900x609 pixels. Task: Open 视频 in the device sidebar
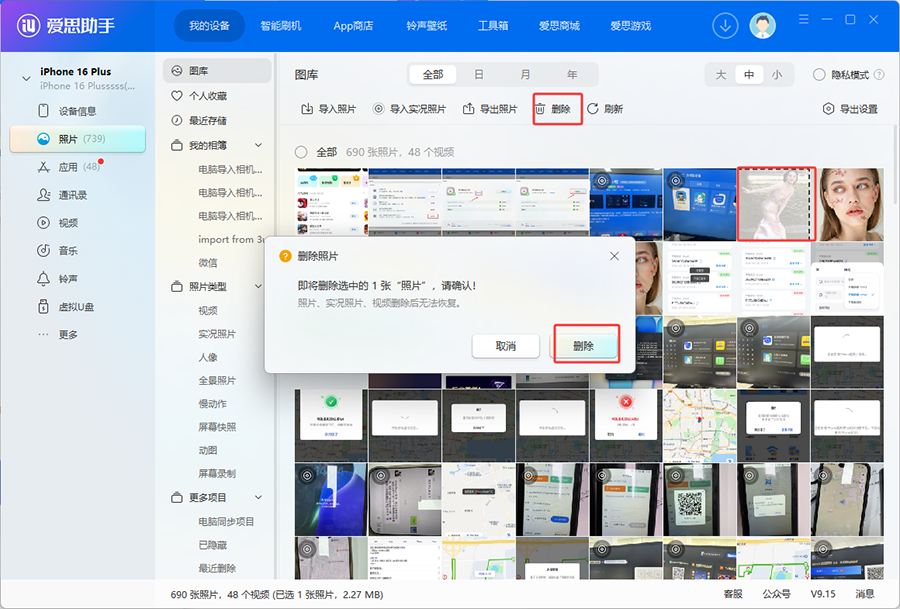click(x=59, y=223)
